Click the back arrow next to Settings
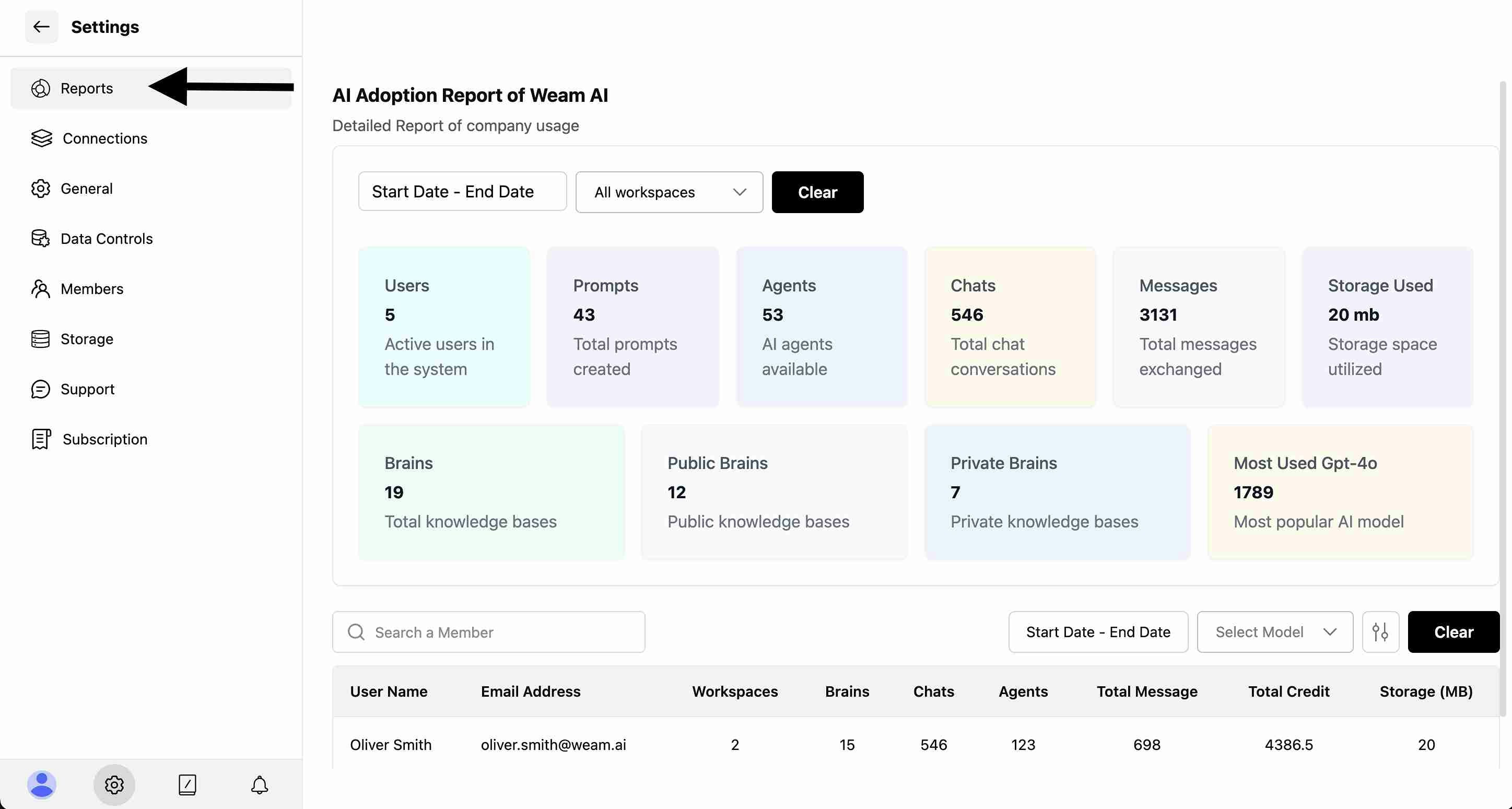1512x809 pixels. 41,27
